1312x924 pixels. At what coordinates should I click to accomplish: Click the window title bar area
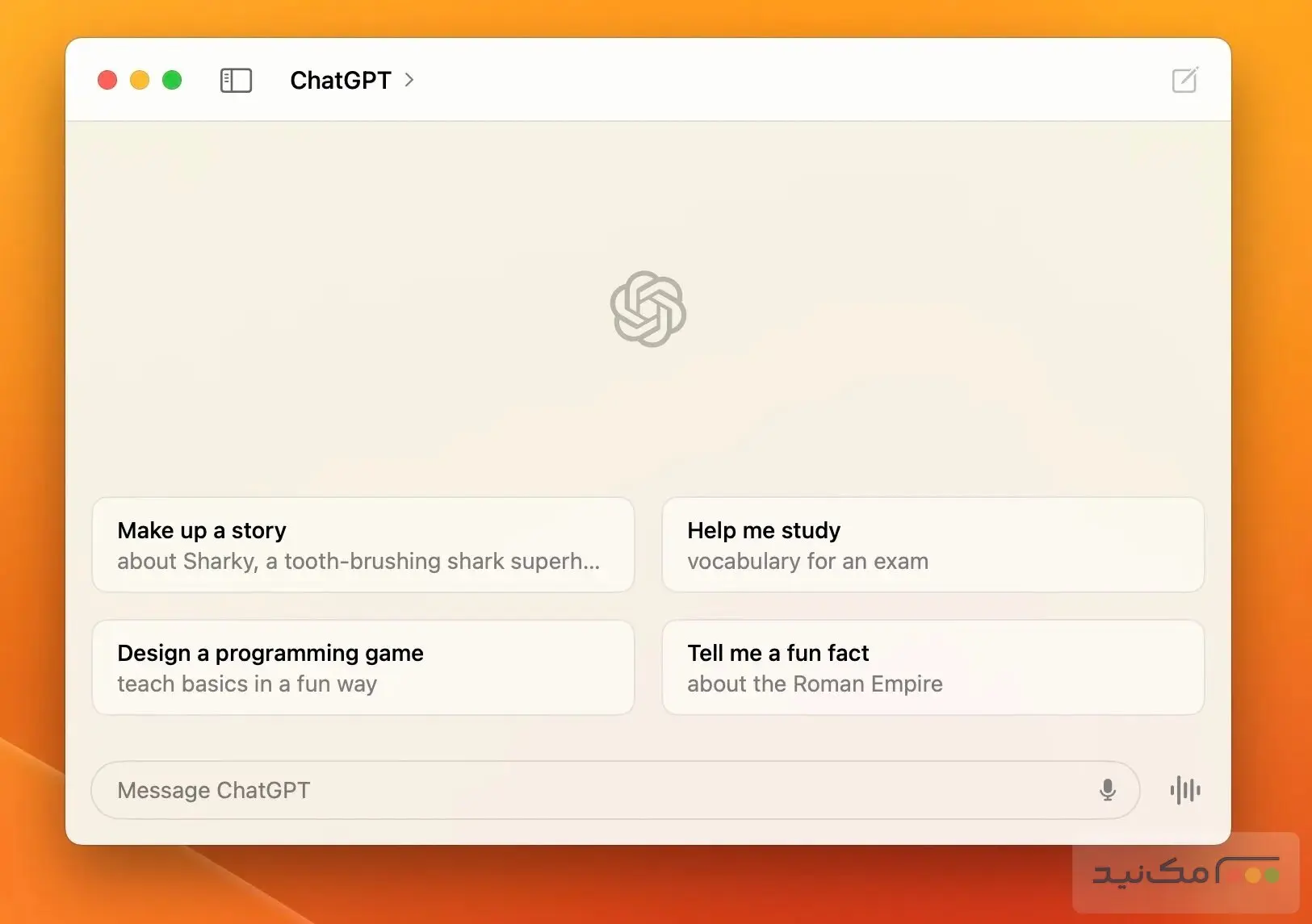[x=646, y=80]
